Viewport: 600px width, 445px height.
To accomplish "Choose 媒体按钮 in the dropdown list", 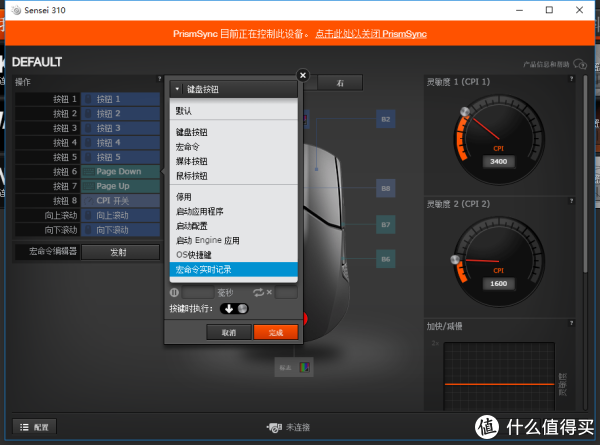I will click(x=233, y=161).
